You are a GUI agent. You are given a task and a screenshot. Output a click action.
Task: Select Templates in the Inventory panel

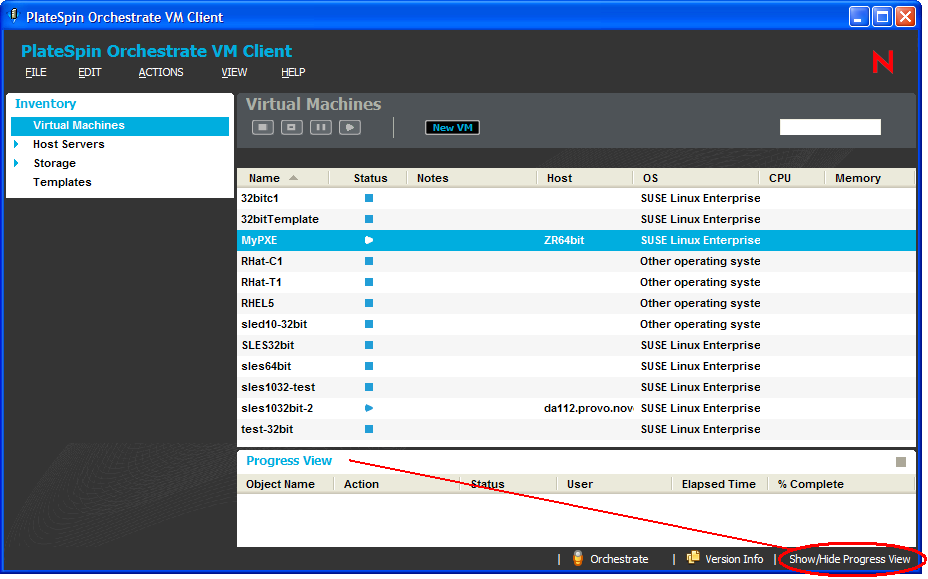point(62,182)
